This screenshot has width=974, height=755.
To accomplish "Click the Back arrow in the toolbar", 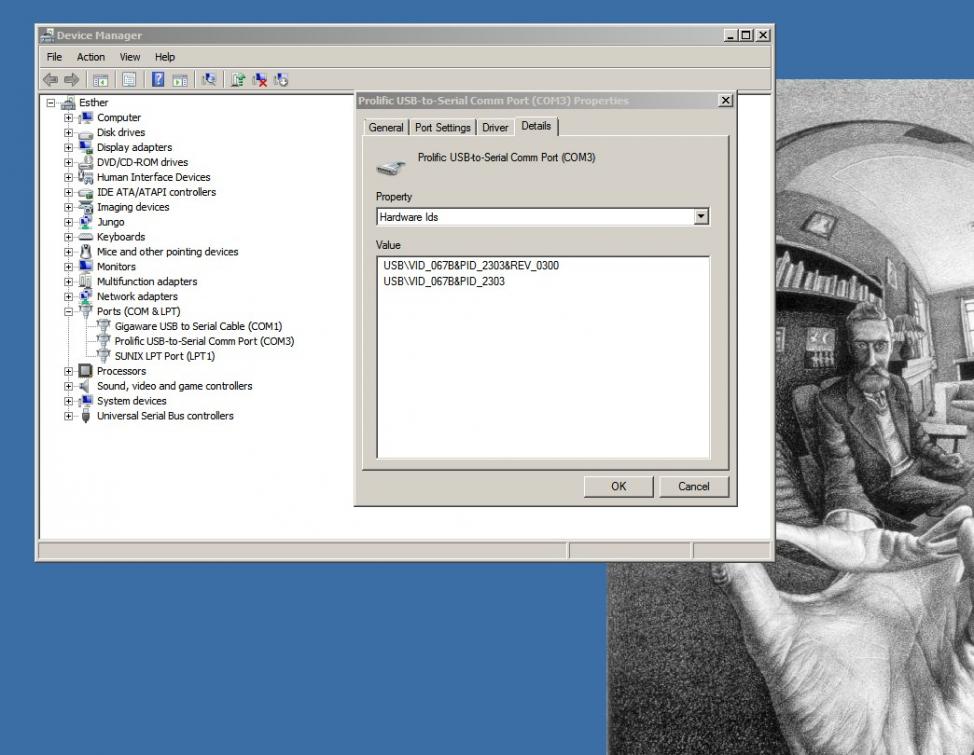I will pos(51,80).
